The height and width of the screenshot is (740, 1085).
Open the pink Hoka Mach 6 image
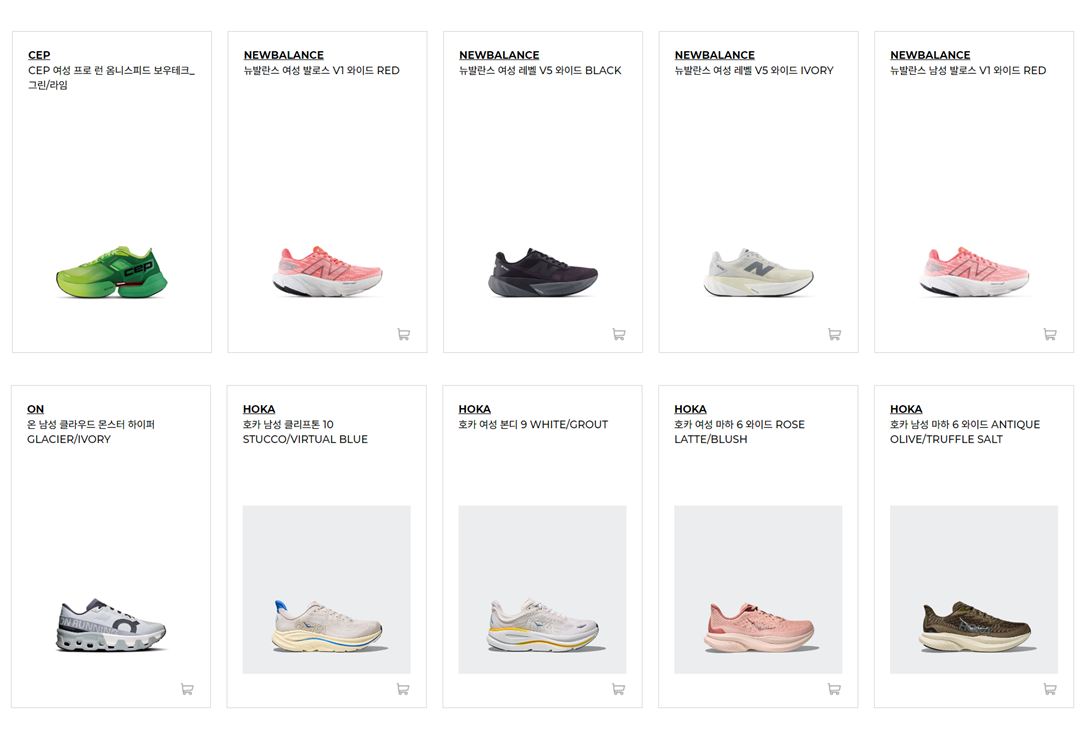[x=758, y=589]
